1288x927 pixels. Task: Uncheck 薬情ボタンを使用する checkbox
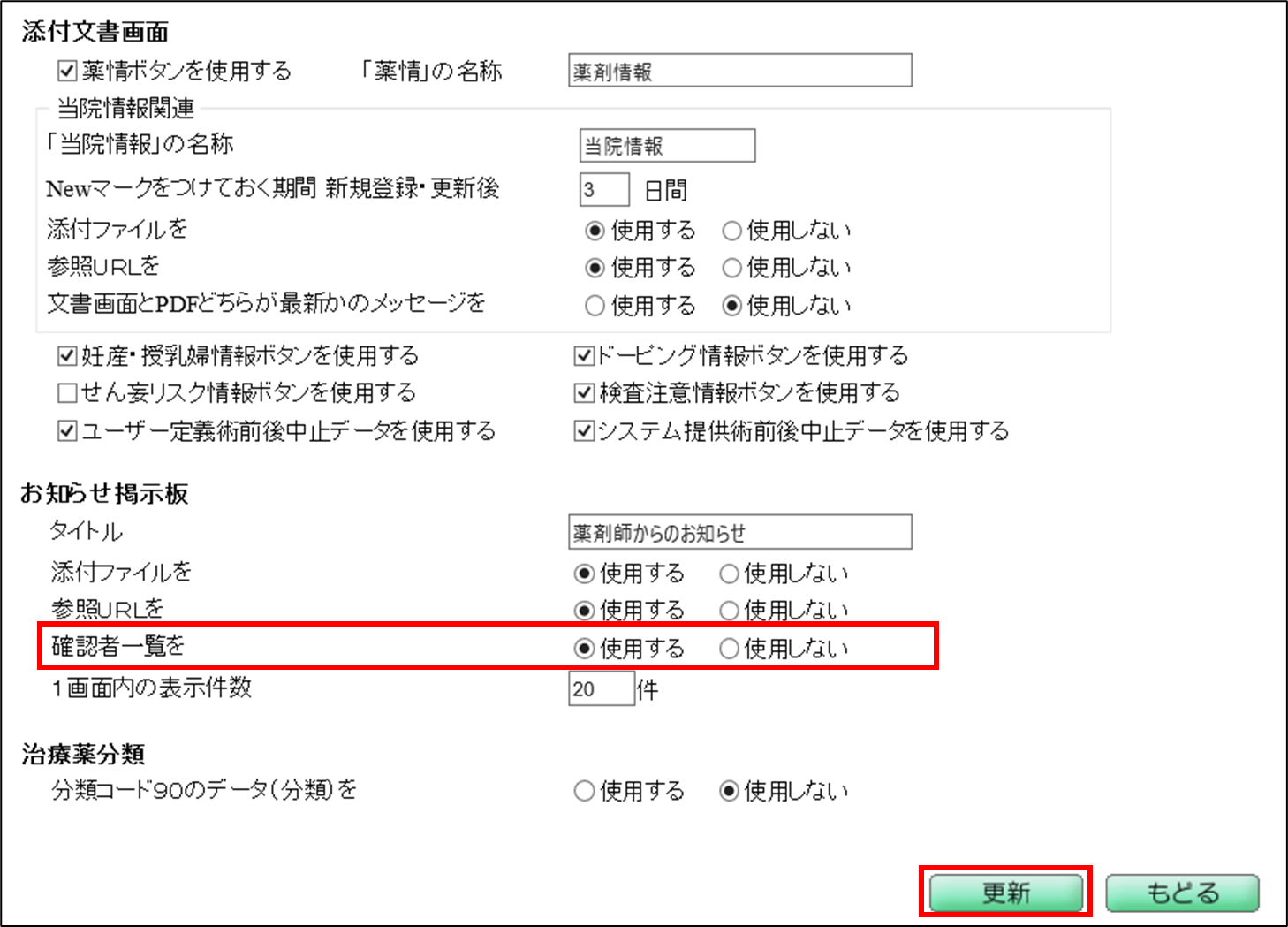[x=67, y=71]
